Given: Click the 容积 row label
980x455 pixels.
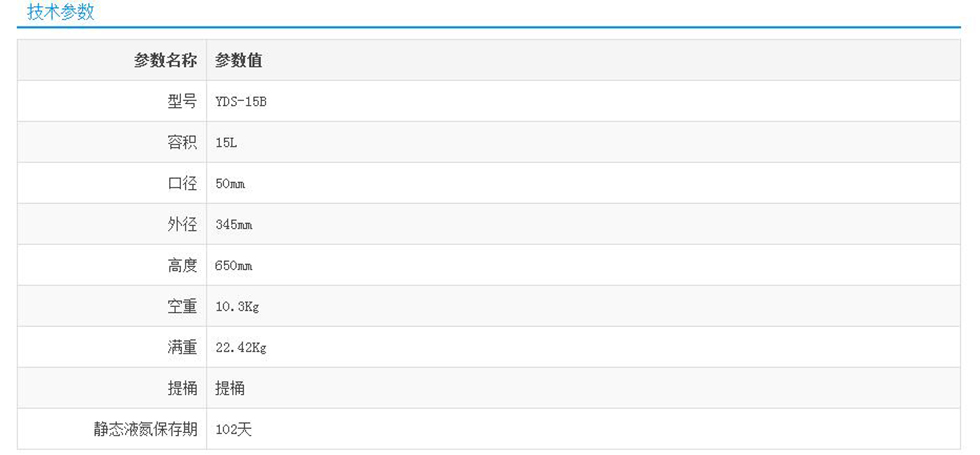Looking at the screenshot, I should point(182,142).
